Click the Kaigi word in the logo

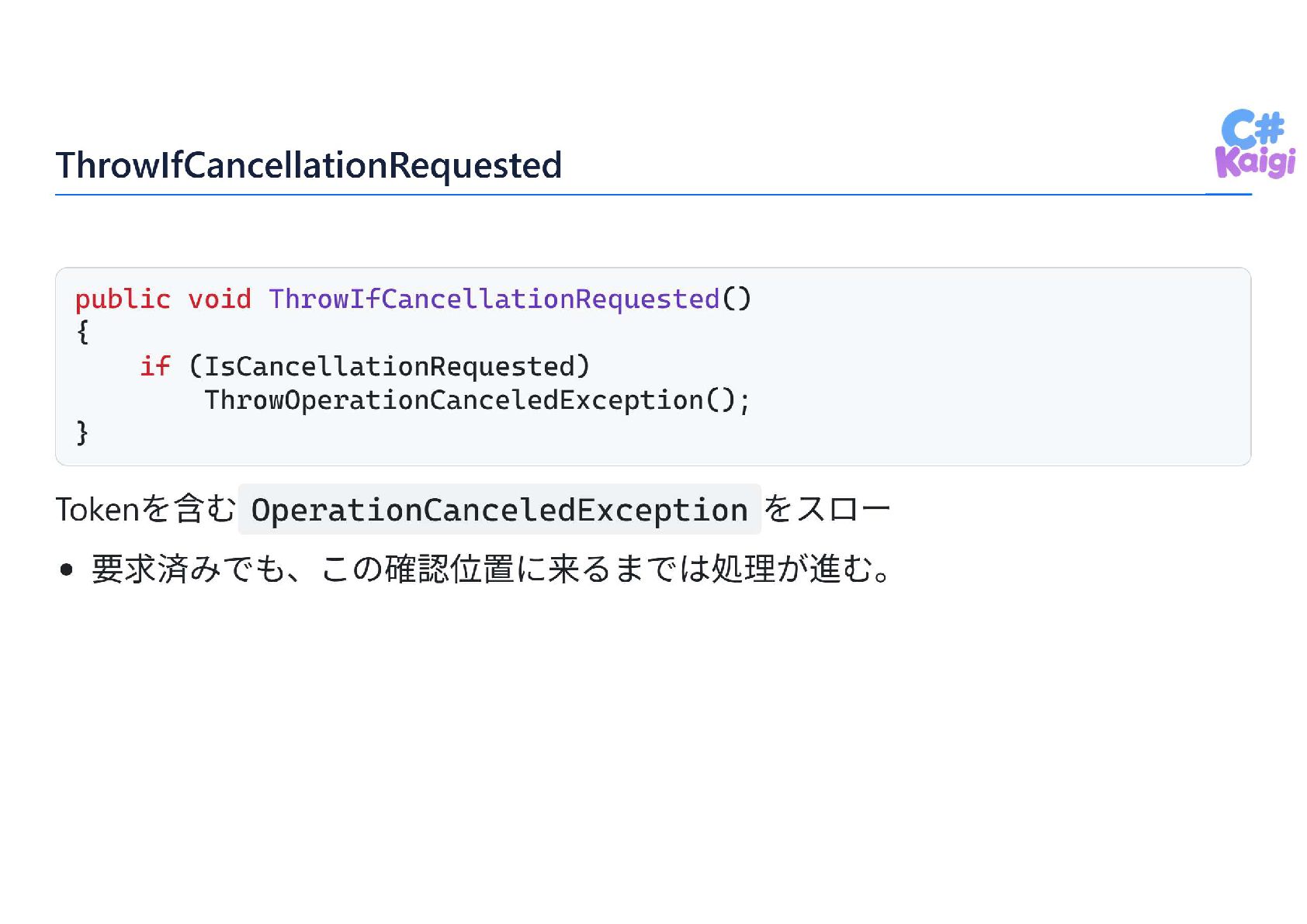click(1255, 163)
